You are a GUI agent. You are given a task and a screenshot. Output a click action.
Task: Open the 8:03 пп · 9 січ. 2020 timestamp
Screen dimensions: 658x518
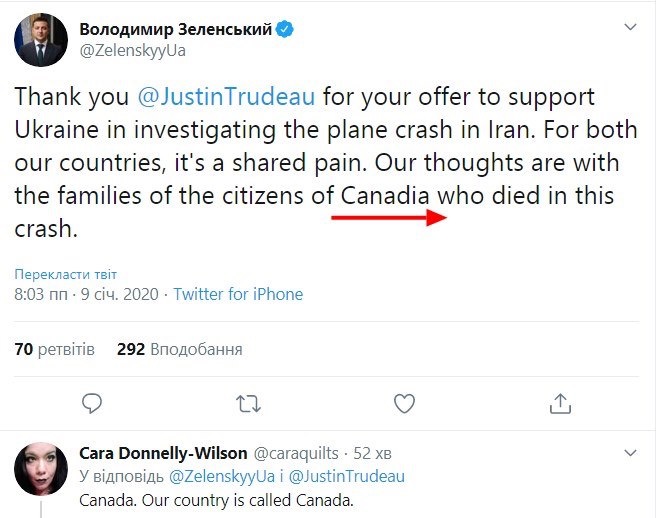(x=86, y=295)
